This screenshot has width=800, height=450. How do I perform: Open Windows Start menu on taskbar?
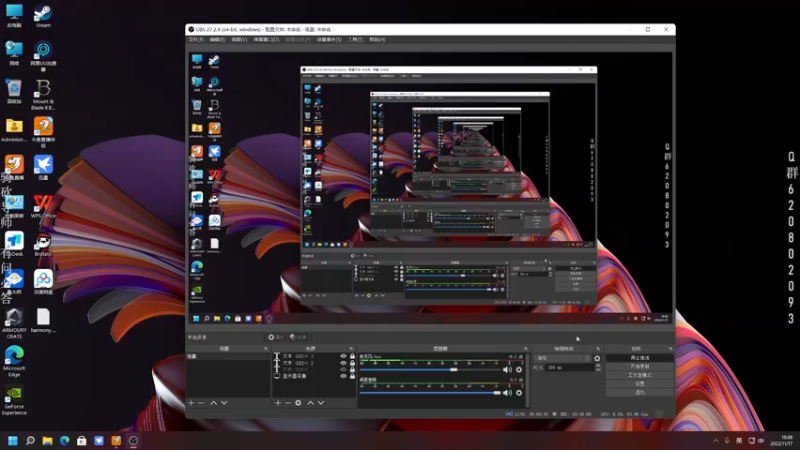pos(13,440)
